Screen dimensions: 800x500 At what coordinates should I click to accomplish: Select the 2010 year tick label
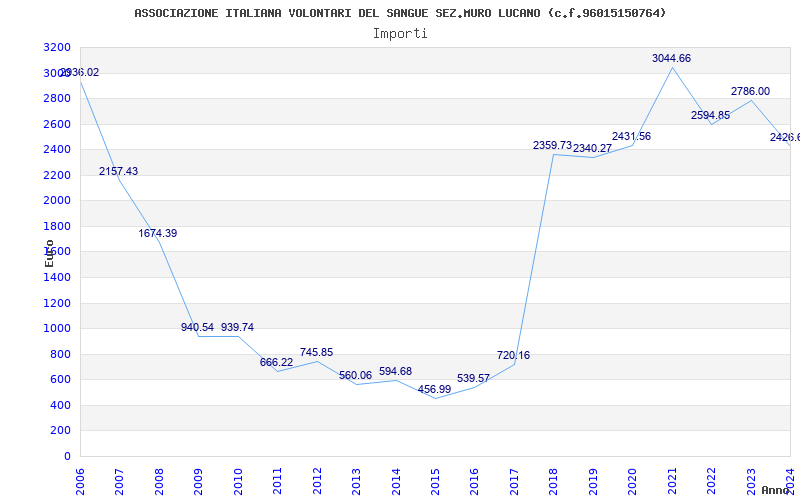pos(238,482)
